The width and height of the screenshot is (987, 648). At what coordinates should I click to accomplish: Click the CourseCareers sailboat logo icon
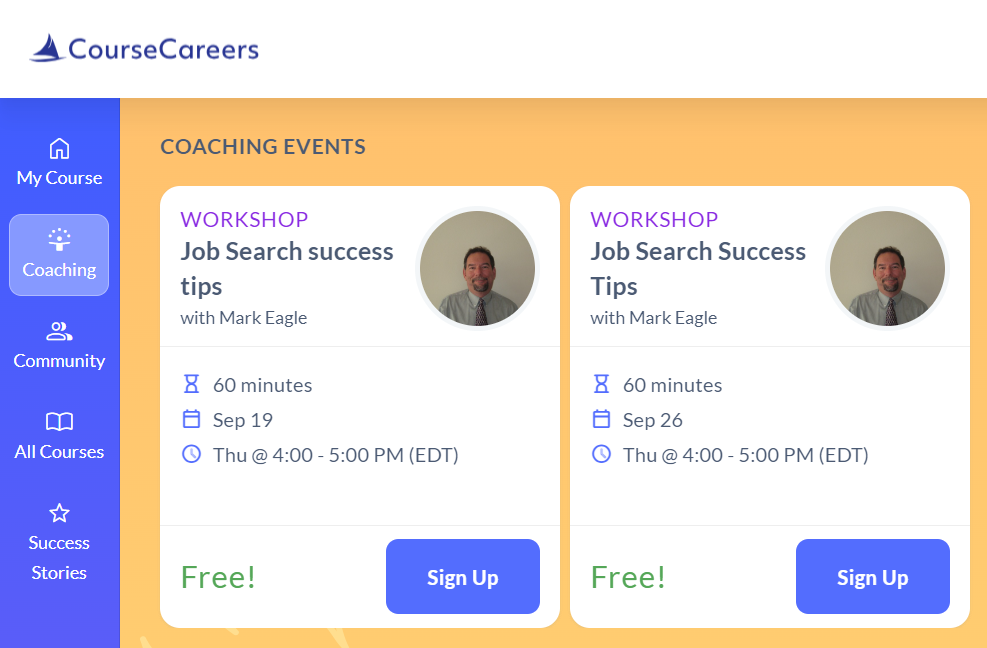coord(47,48)
